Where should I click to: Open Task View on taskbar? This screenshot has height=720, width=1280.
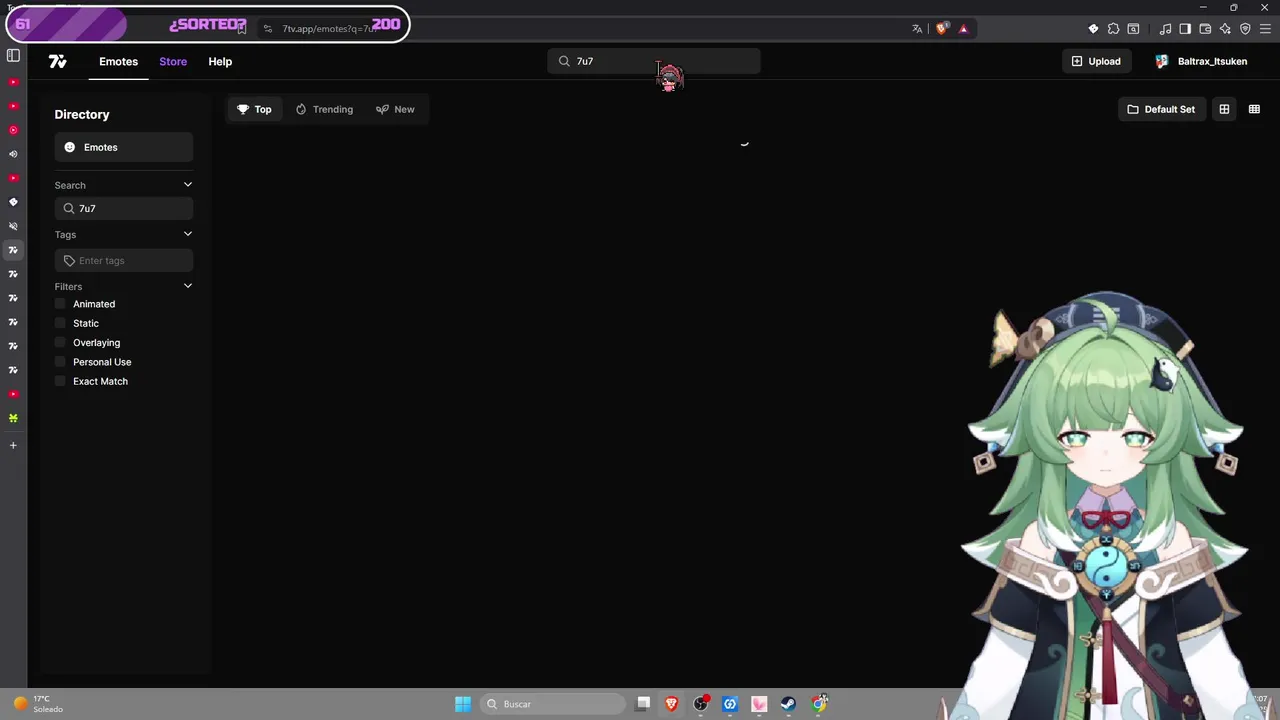[x=643, y=704]
